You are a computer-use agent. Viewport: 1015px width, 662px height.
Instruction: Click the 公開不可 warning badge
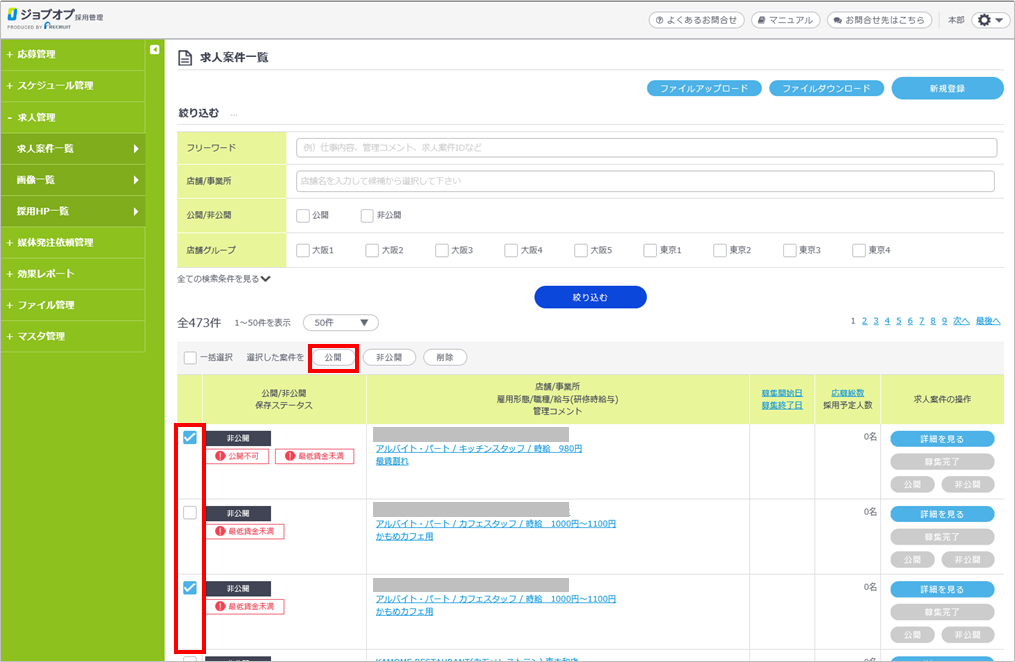tap(236, 456)
